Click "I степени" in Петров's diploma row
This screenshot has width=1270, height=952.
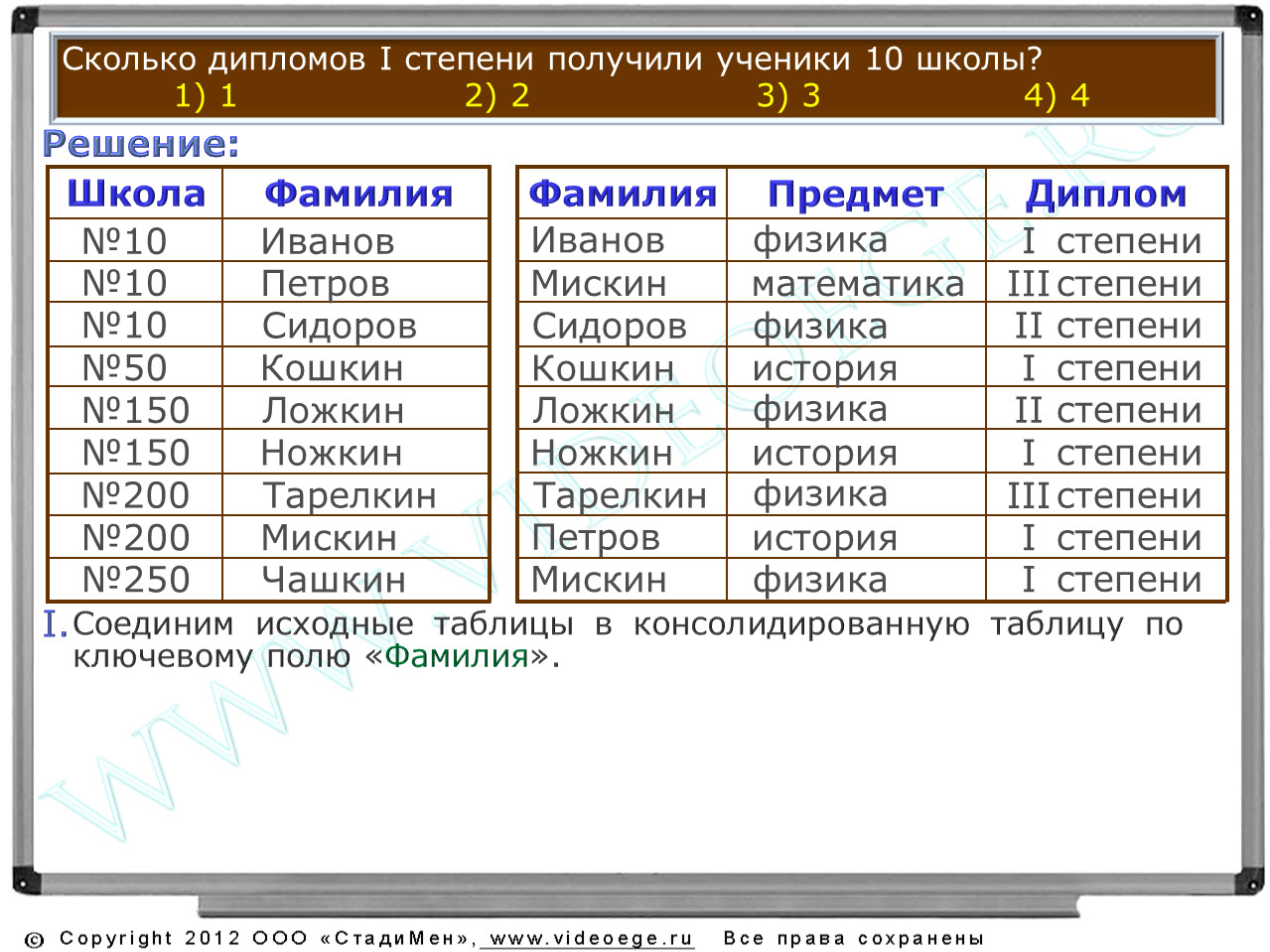[x=1111, y=538]
